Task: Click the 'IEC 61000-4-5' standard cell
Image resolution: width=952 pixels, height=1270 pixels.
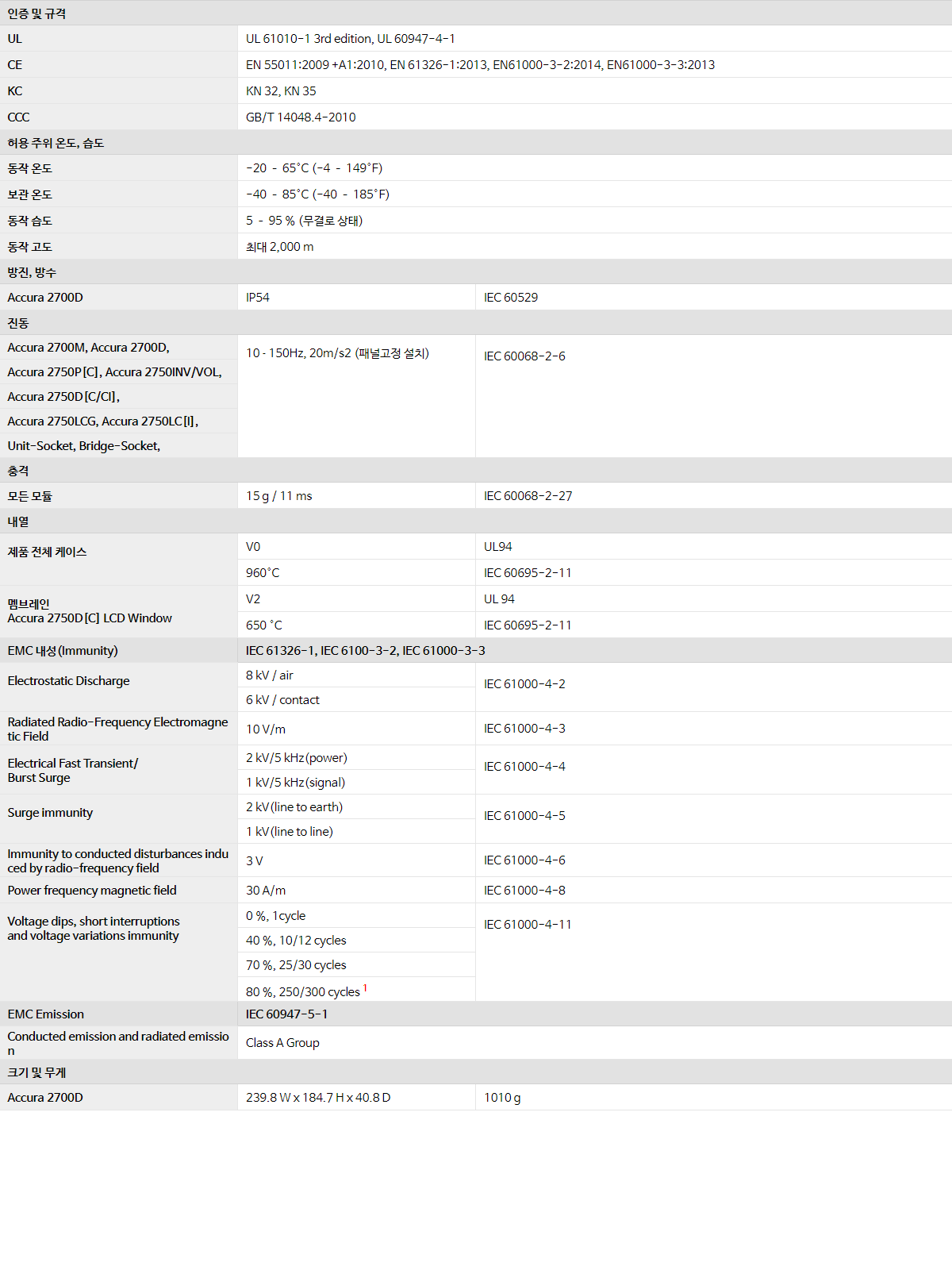Action: 714,819
